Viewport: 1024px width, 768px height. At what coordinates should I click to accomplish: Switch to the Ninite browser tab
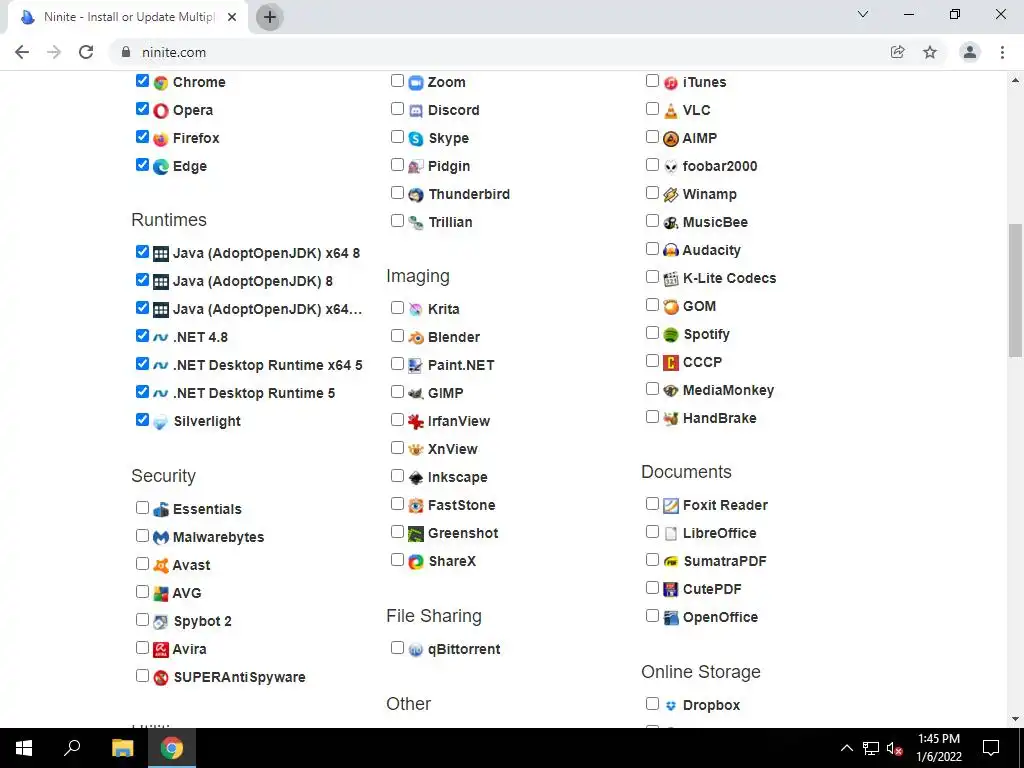pyautogui.click(x=128, y=18)
